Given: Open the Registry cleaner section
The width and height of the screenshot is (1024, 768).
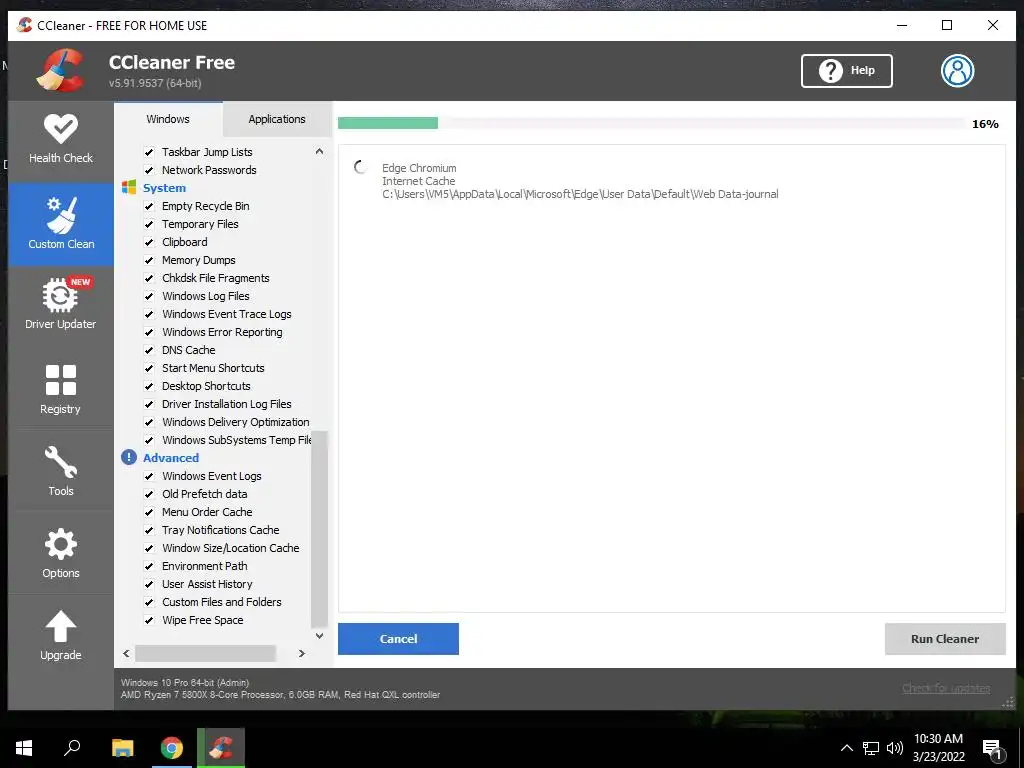Looking at the screenshot, I should click(61, 389).
